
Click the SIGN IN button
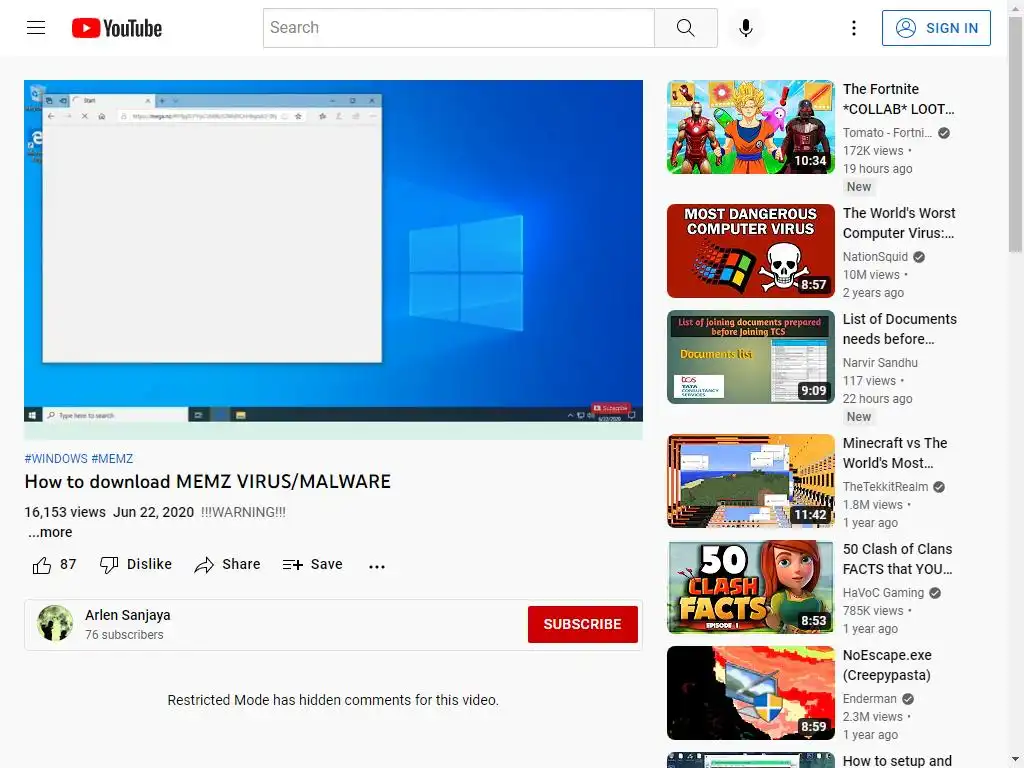pos(936,28)
